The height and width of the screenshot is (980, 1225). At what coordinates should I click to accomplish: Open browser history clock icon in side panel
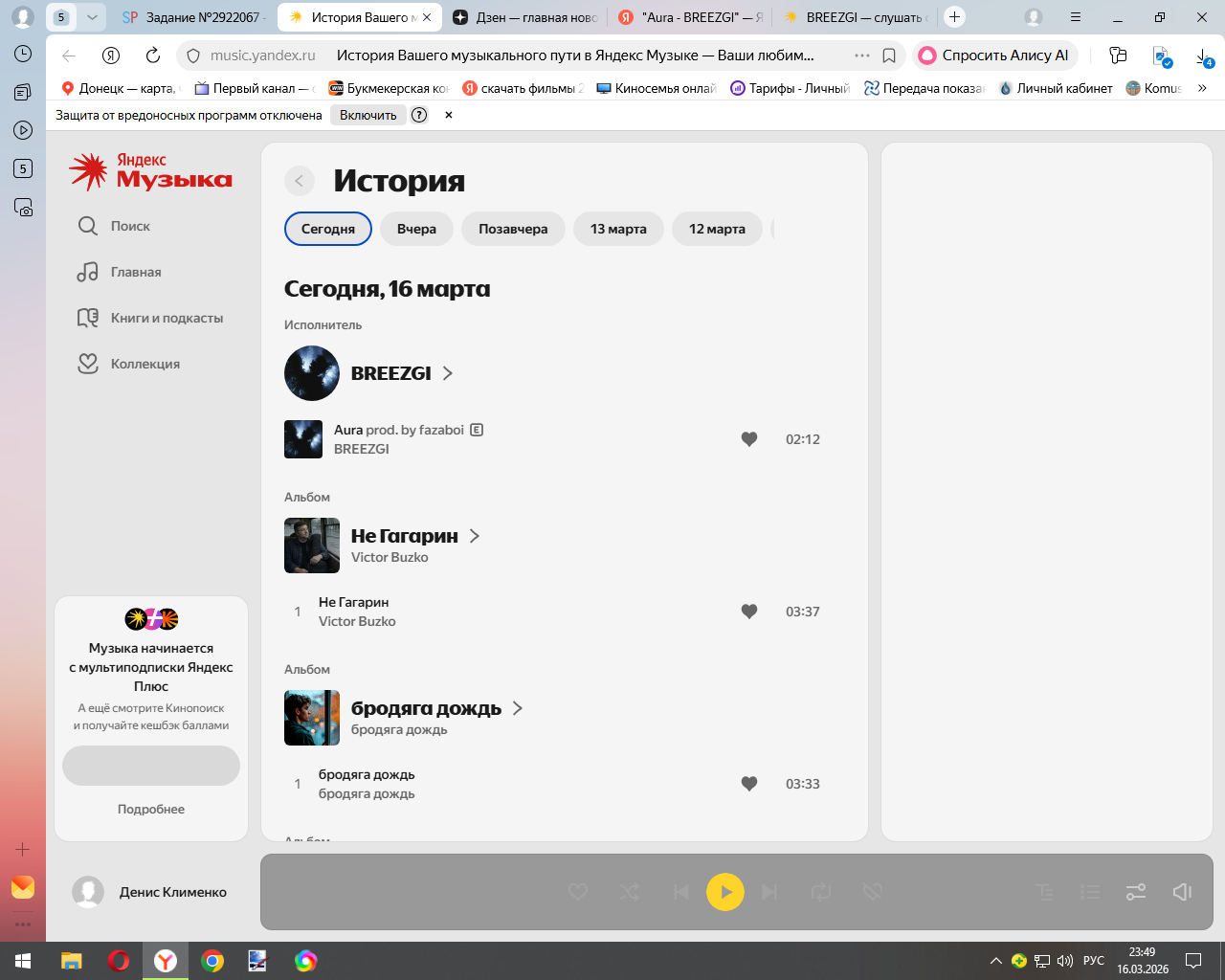click(23, 54)
